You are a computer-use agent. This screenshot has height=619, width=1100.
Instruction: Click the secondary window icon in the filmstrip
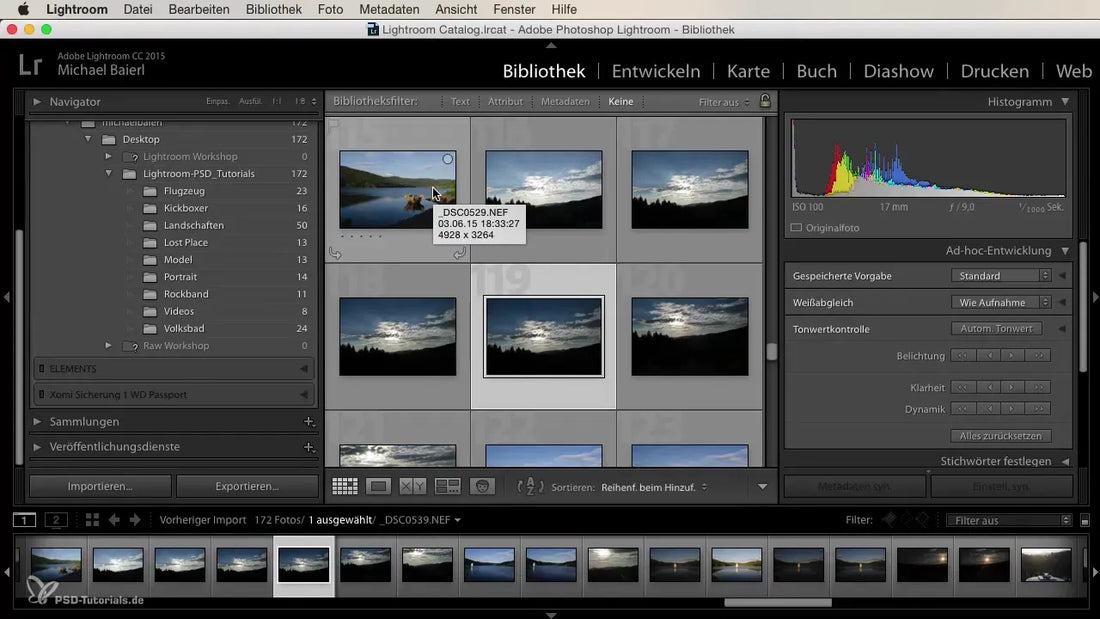(56, 520)
